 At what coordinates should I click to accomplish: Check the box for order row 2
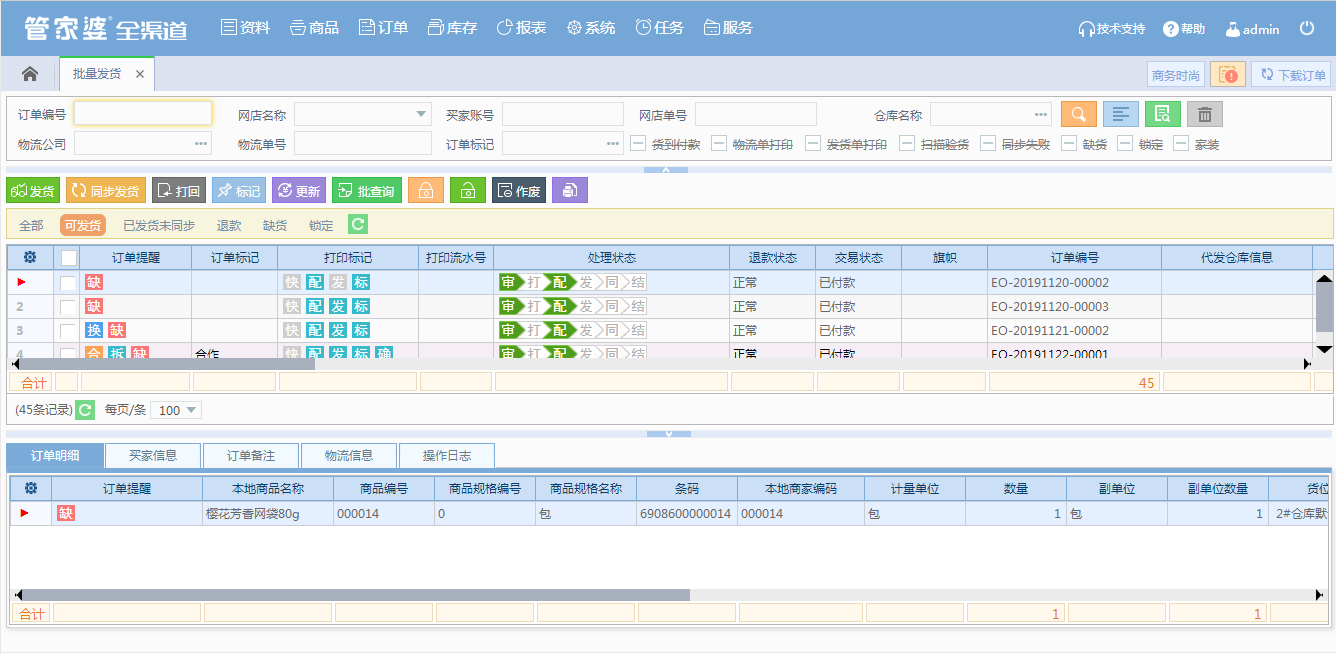tap(68, 306)
